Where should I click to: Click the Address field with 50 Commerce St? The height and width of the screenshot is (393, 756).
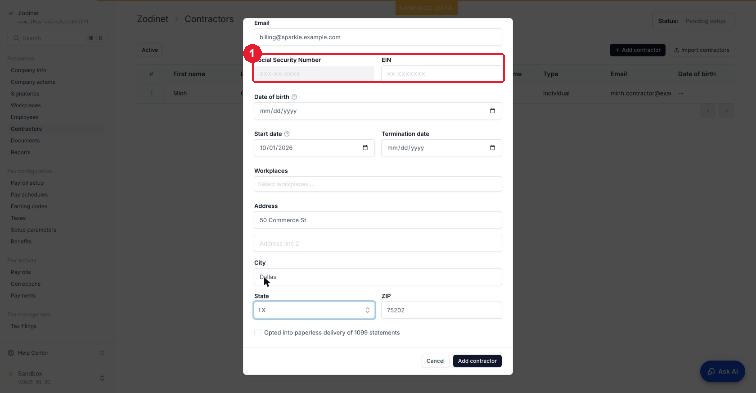378,220
